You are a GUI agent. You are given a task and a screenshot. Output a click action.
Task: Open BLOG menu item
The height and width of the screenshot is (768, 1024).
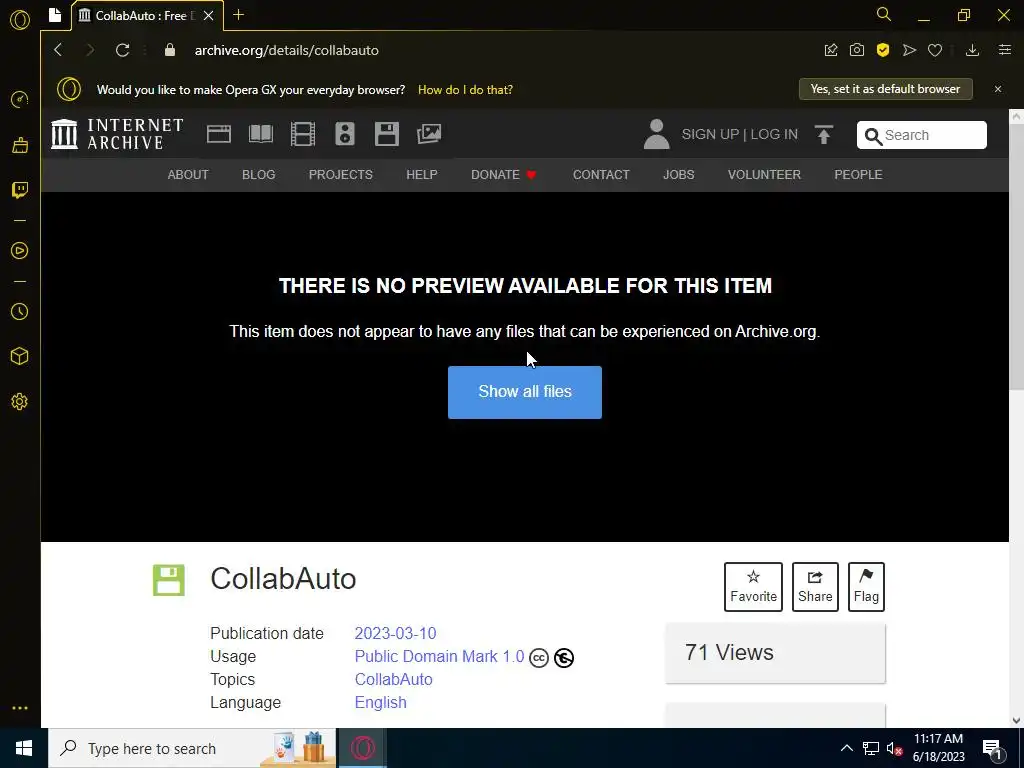259,174
